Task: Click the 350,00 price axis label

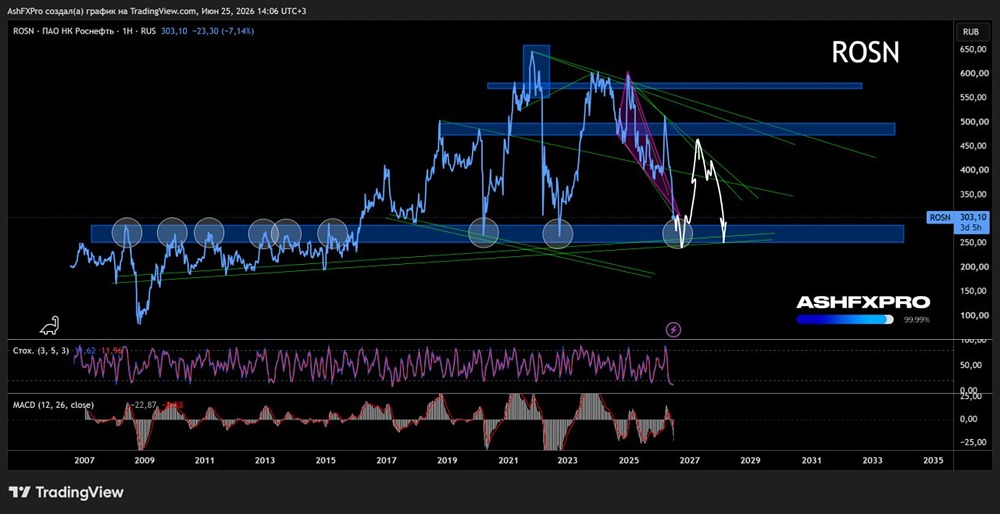Action: tap(971, 195)
